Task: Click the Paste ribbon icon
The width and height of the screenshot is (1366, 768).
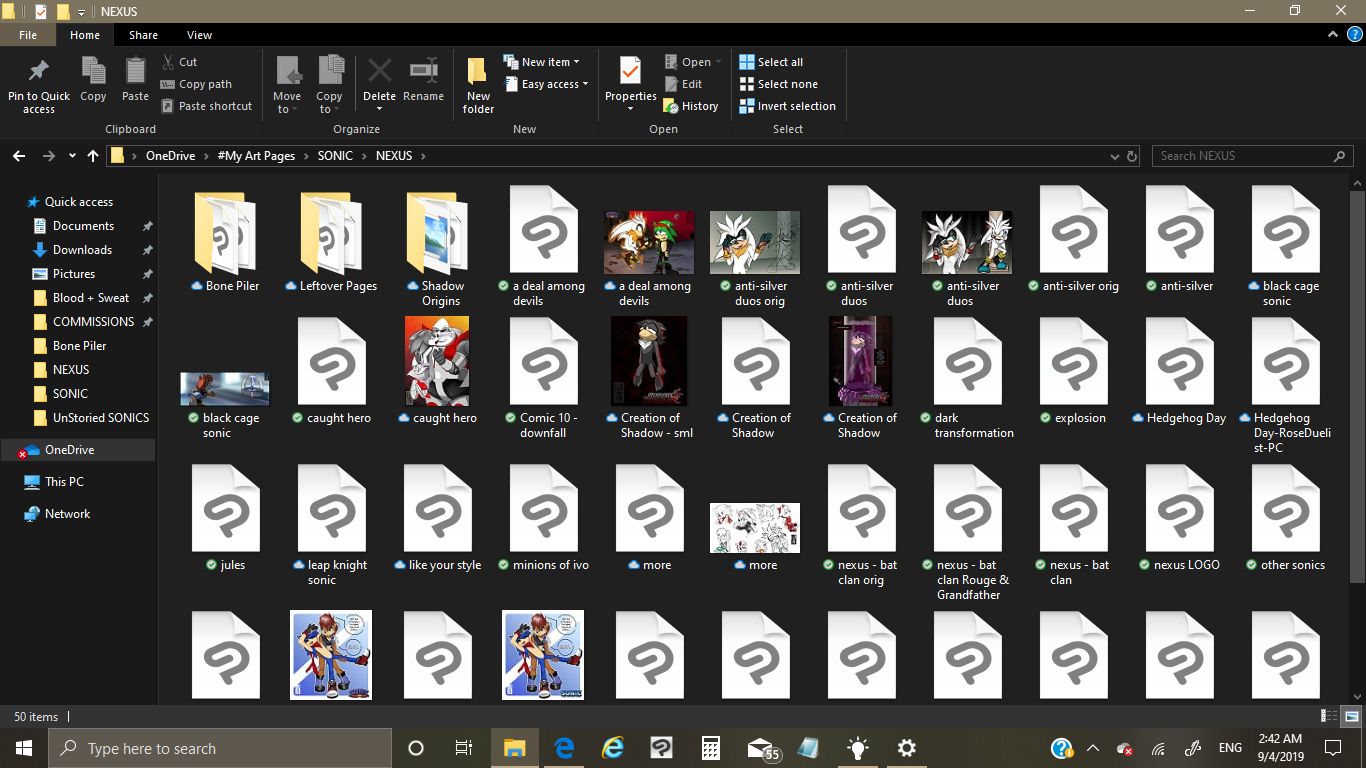Action: pos(135,71)
